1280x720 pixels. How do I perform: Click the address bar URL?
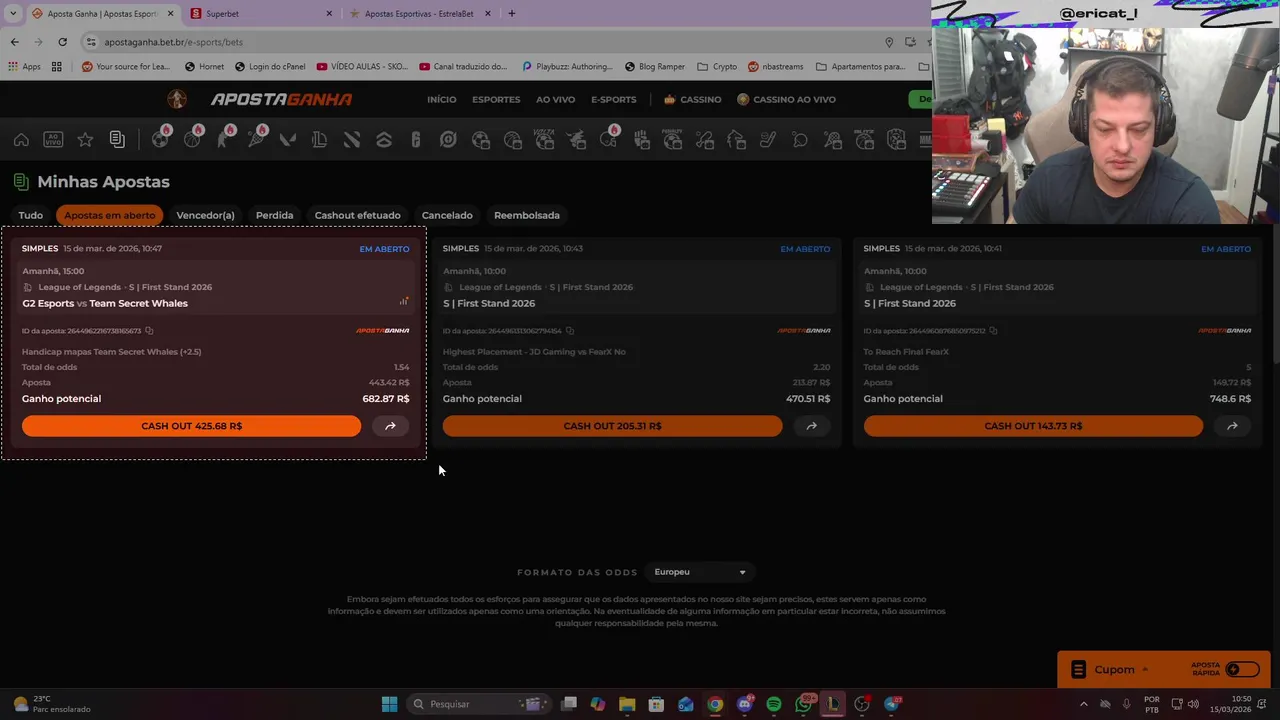click(173, 42)
